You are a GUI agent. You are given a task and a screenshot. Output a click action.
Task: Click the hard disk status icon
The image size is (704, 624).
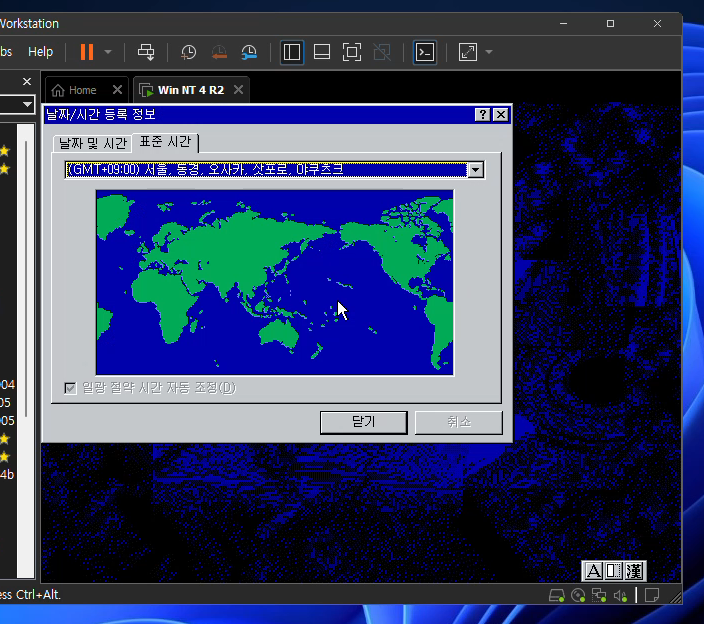coord(556,596)
